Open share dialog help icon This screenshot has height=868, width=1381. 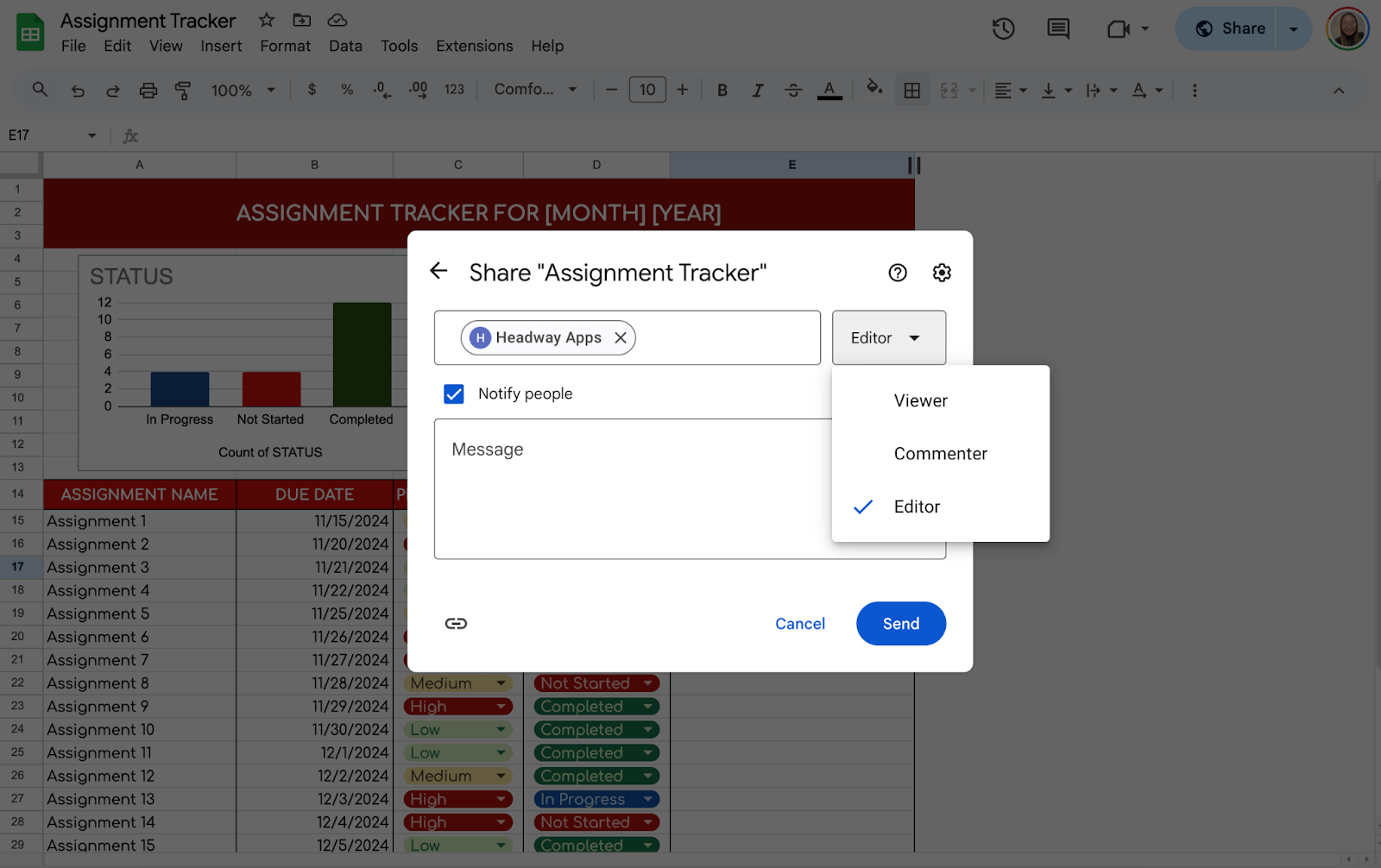898,273
